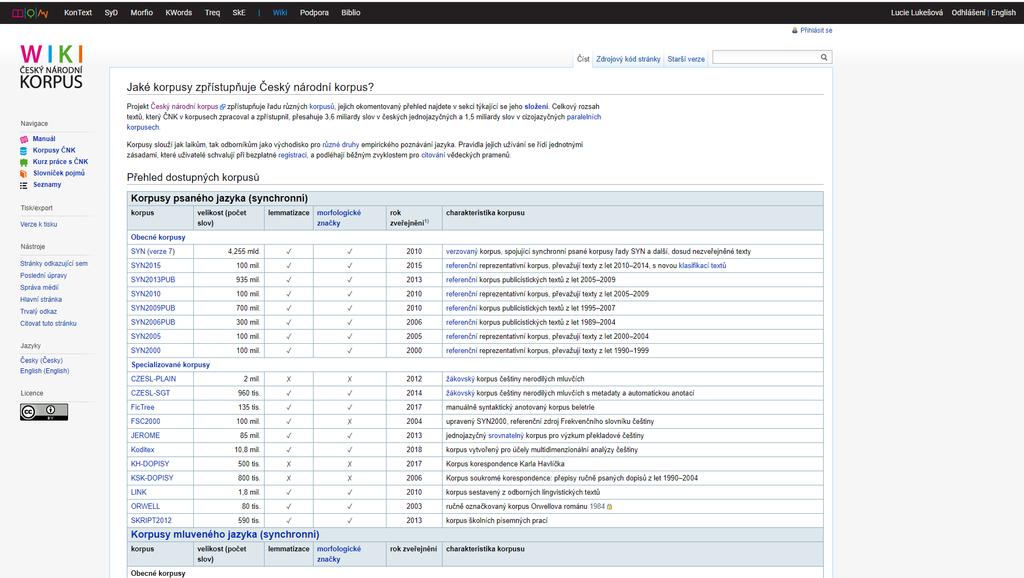Open the CZESL-PLAIN corpus link
The width and height of the screenshot is (1024, 578).
(153, 379)
